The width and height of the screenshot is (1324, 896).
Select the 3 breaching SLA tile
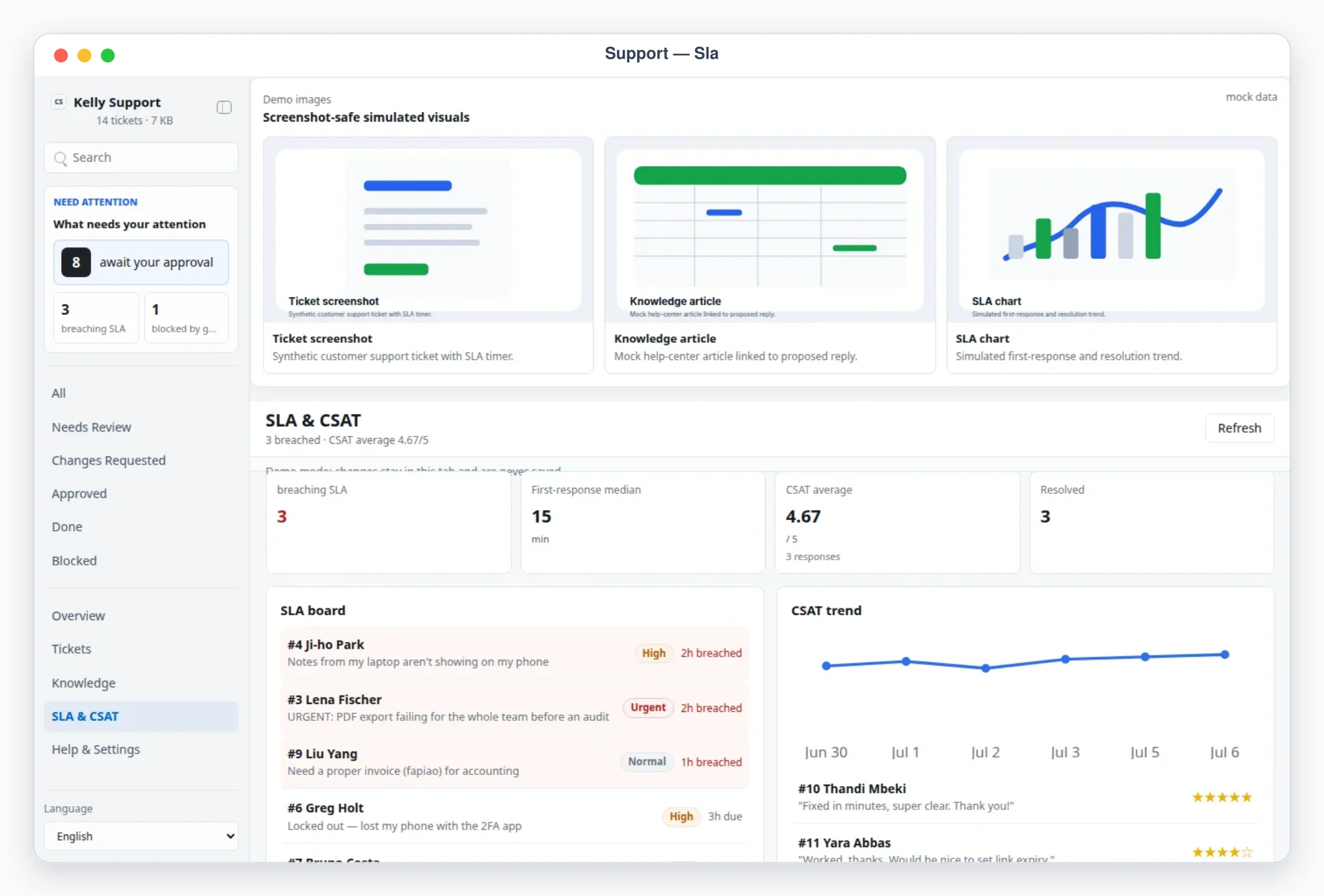click(x=96, y=318)
